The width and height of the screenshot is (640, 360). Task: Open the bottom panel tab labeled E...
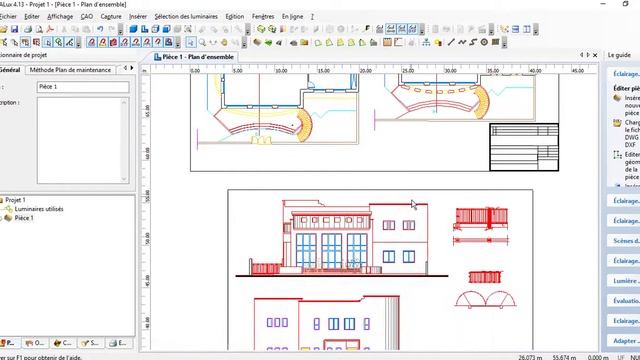coord(118,343)
